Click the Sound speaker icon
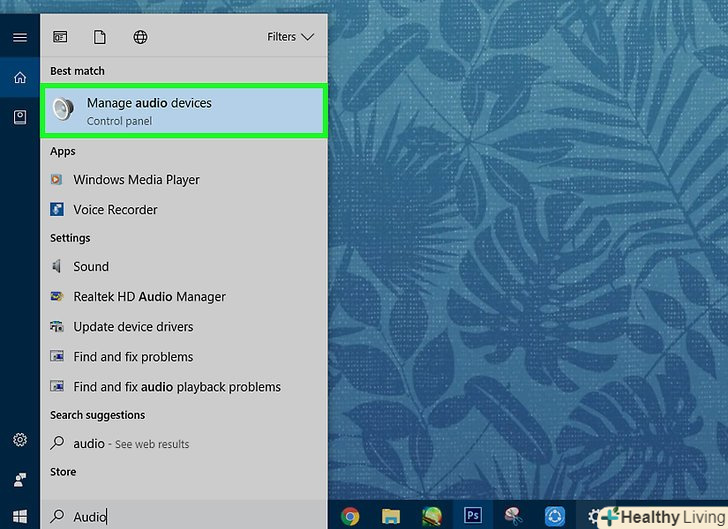728x529 pixels. click(57, 266)
